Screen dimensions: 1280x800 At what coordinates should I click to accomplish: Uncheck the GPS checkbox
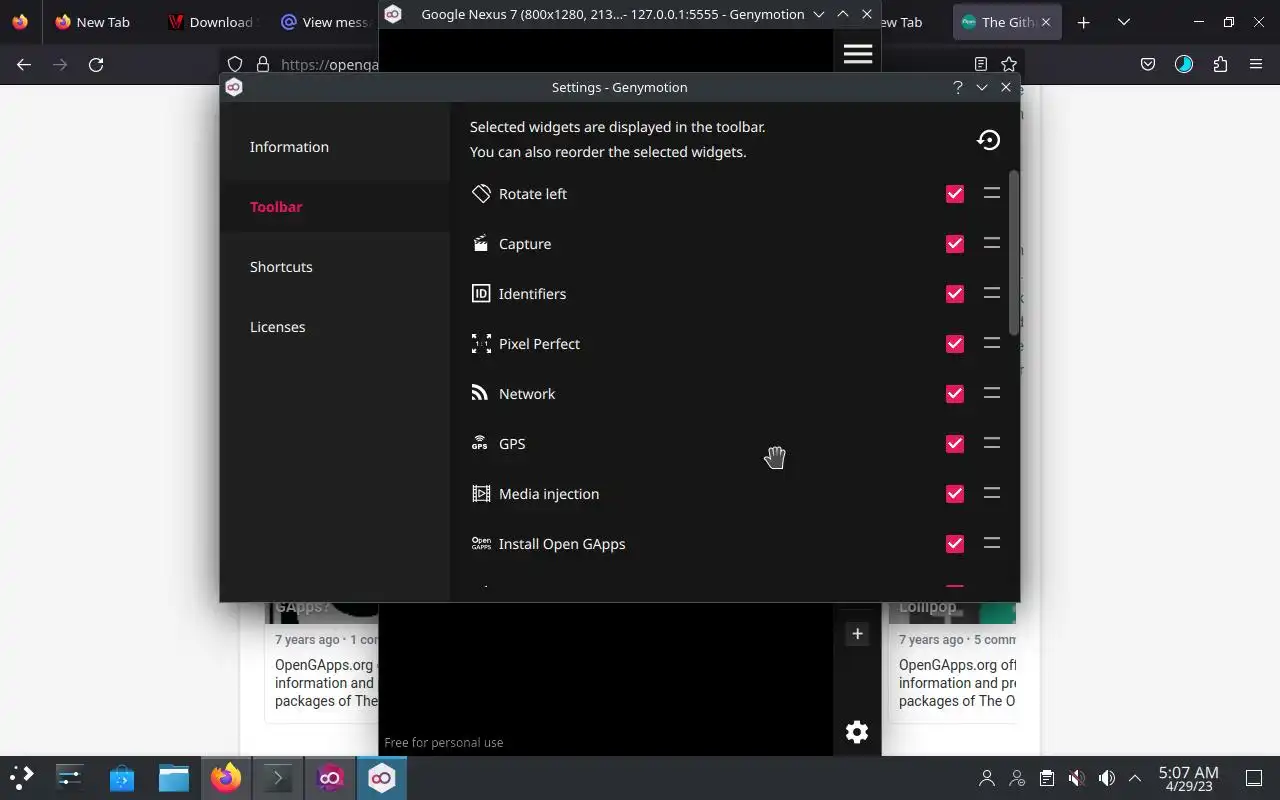click(x=955, y=443)
